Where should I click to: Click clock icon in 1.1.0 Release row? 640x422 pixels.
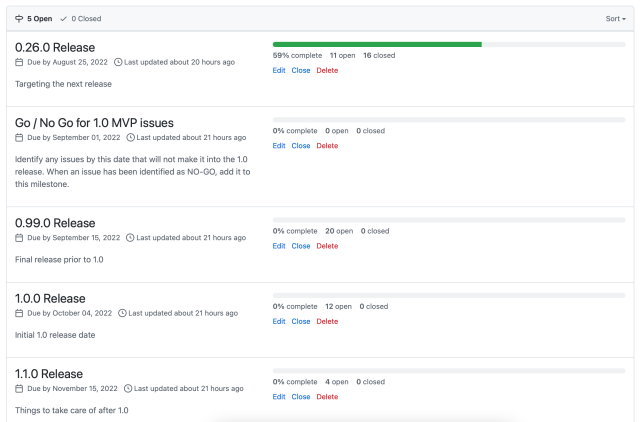[128, 389]
